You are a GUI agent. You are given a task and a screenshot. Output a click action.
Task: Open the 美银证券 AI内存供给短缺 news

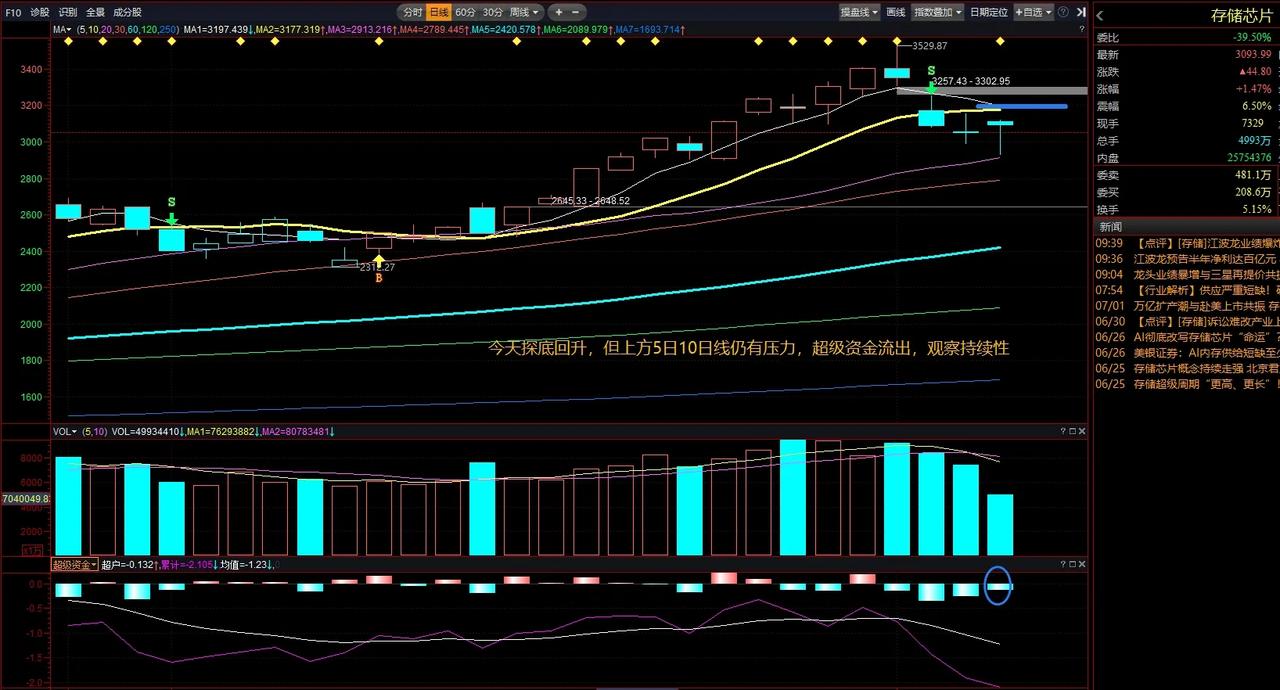pos(1187,352)
